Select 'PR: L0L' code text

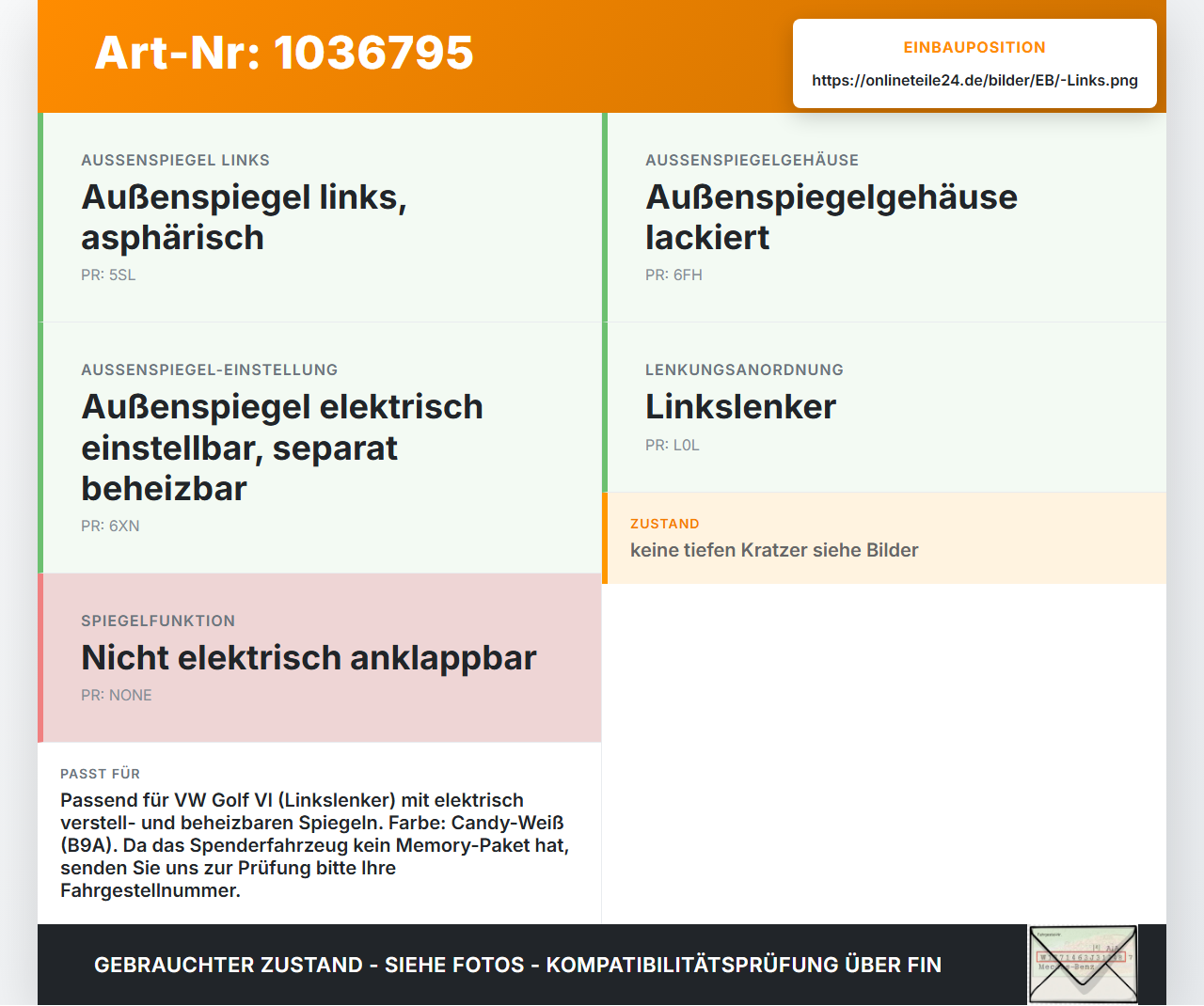click(673, 445)
